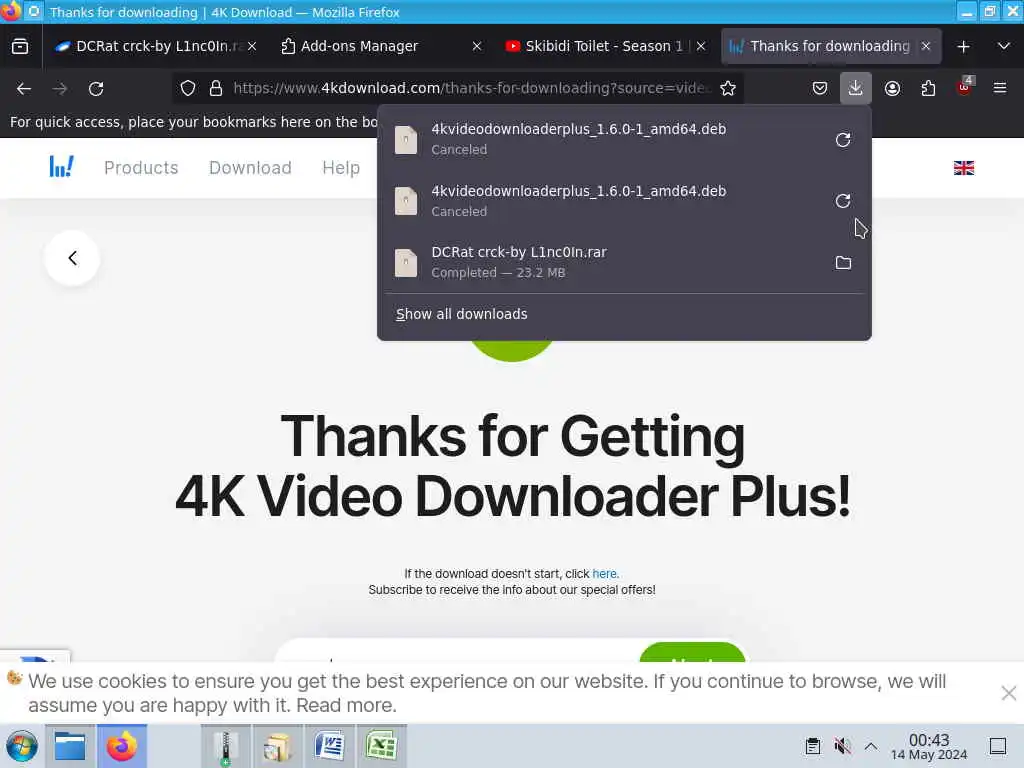Screen dimensions: 1024x768
Task: Open the Help menu on website
Action: point(341,168)
